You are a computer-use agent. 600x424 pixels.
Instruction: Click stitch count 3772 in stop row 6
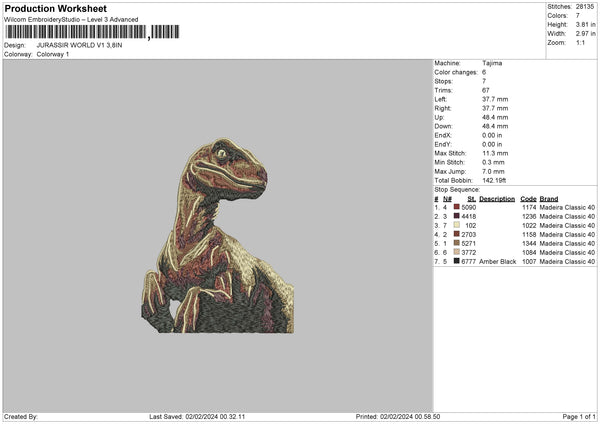click(x=469, y=253)
